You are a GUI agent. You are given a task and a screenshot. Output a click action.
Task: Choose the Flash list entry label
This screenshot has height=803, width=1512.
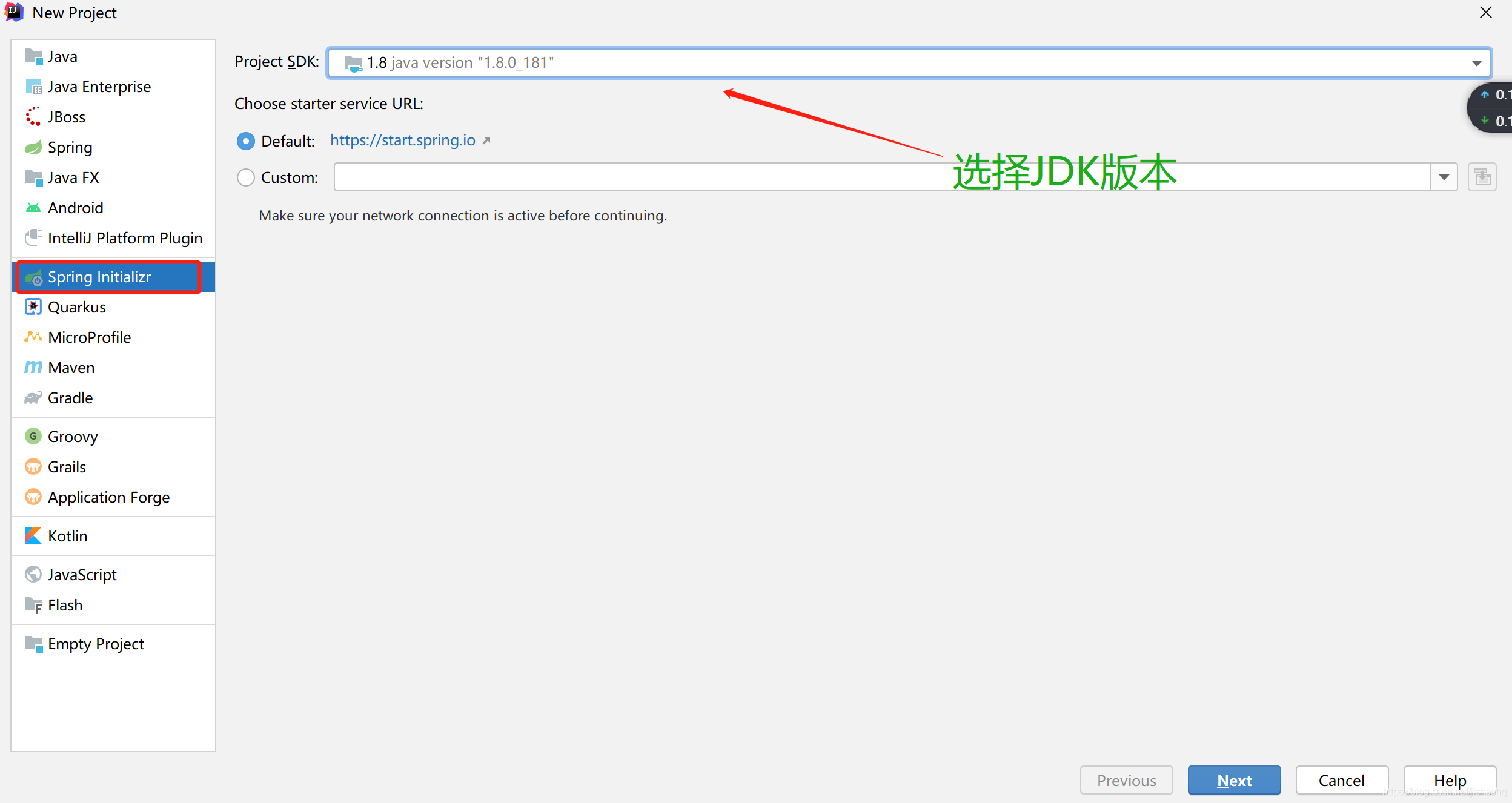tap(65, 605)
